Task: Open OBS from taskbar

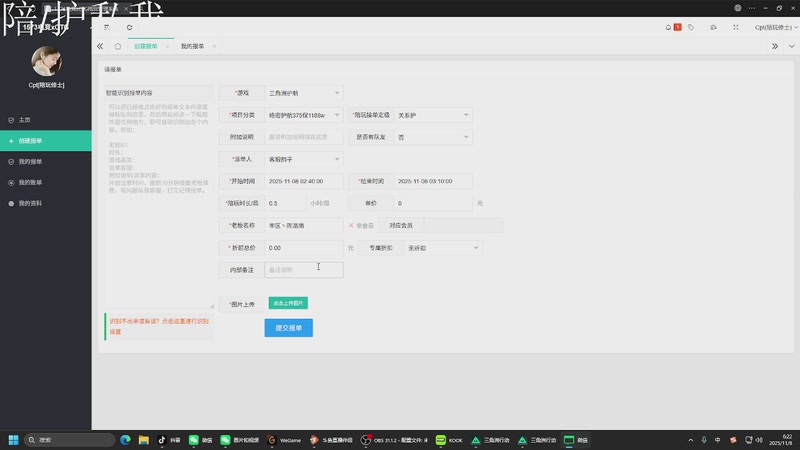Action: (394, 440)
